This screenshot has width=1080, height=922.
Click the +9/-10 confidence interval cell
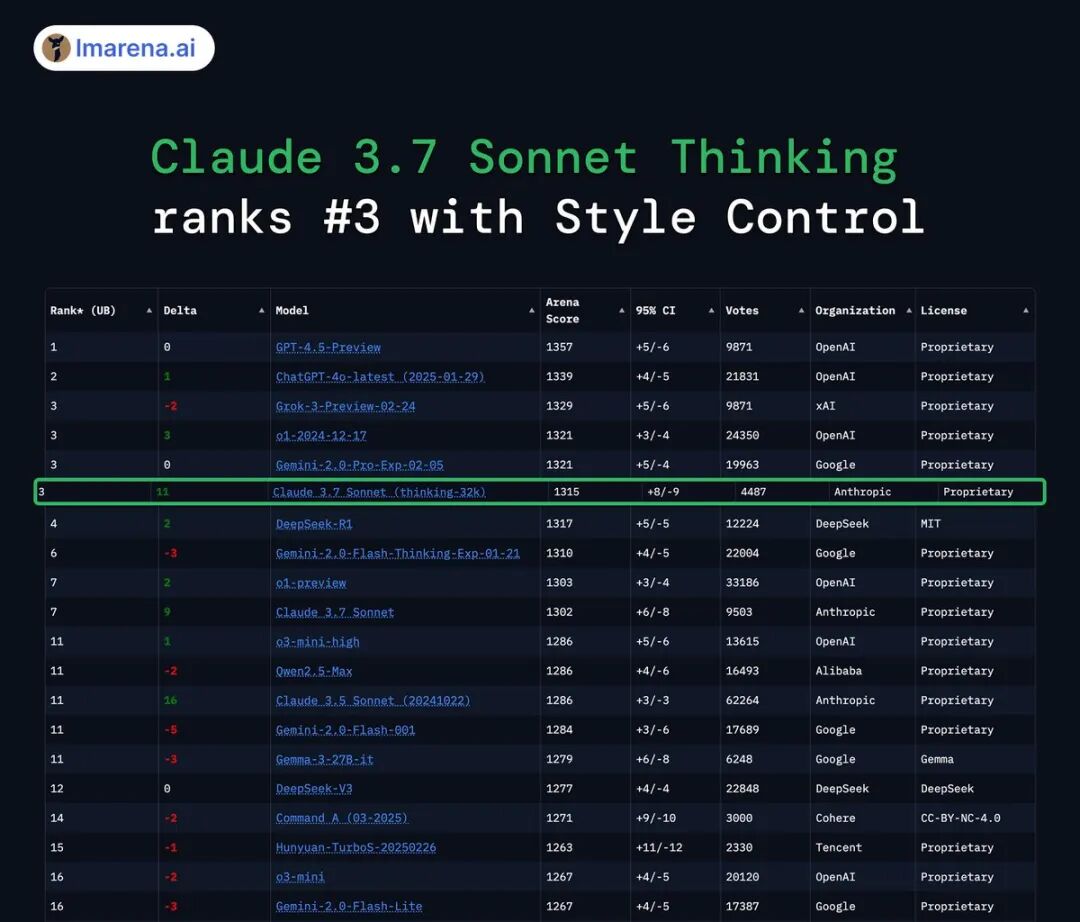point(655,818)
